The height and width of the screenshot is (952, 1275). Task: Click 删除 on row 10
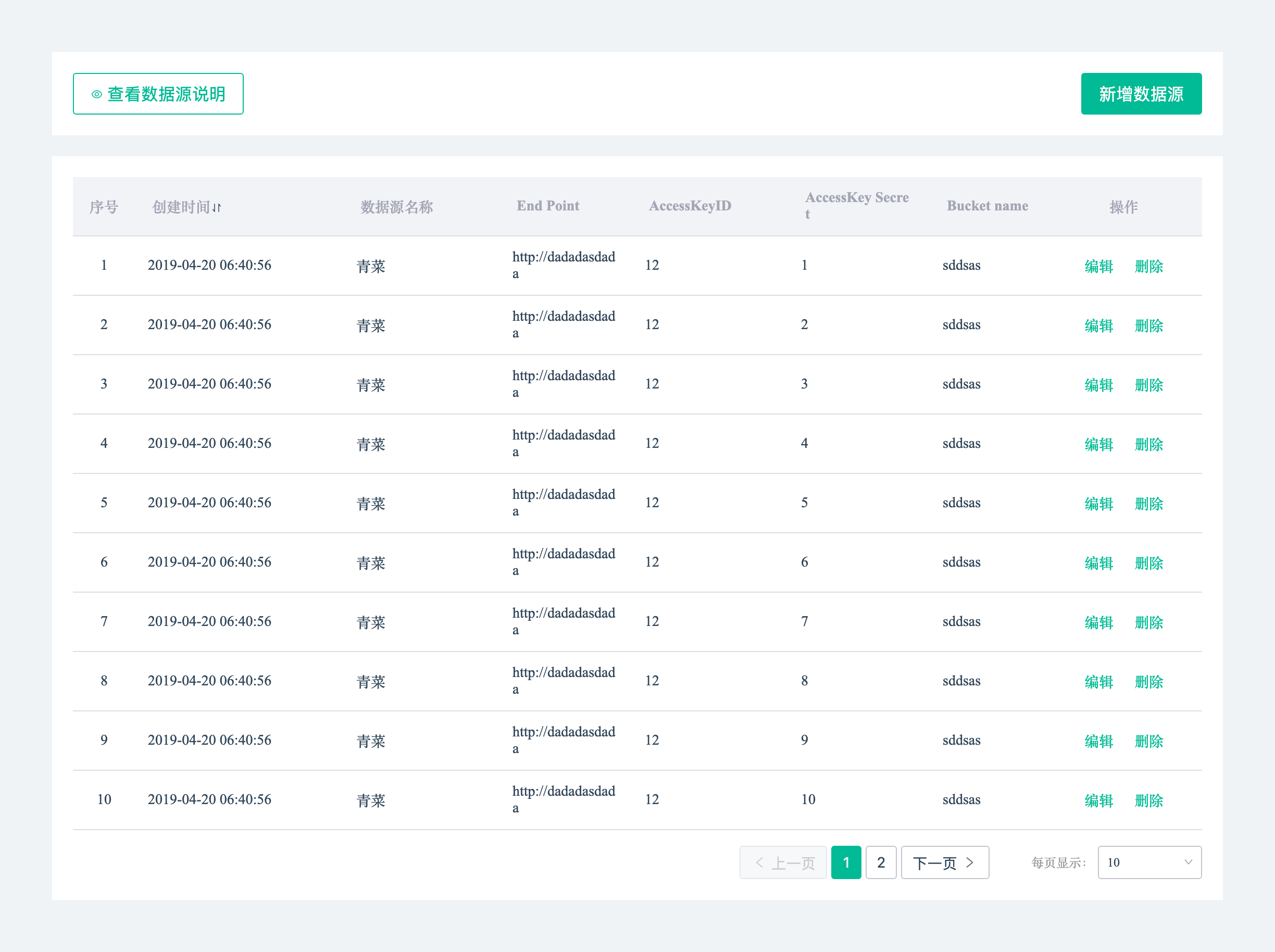pyautogui.click(x=1149, y=800)
